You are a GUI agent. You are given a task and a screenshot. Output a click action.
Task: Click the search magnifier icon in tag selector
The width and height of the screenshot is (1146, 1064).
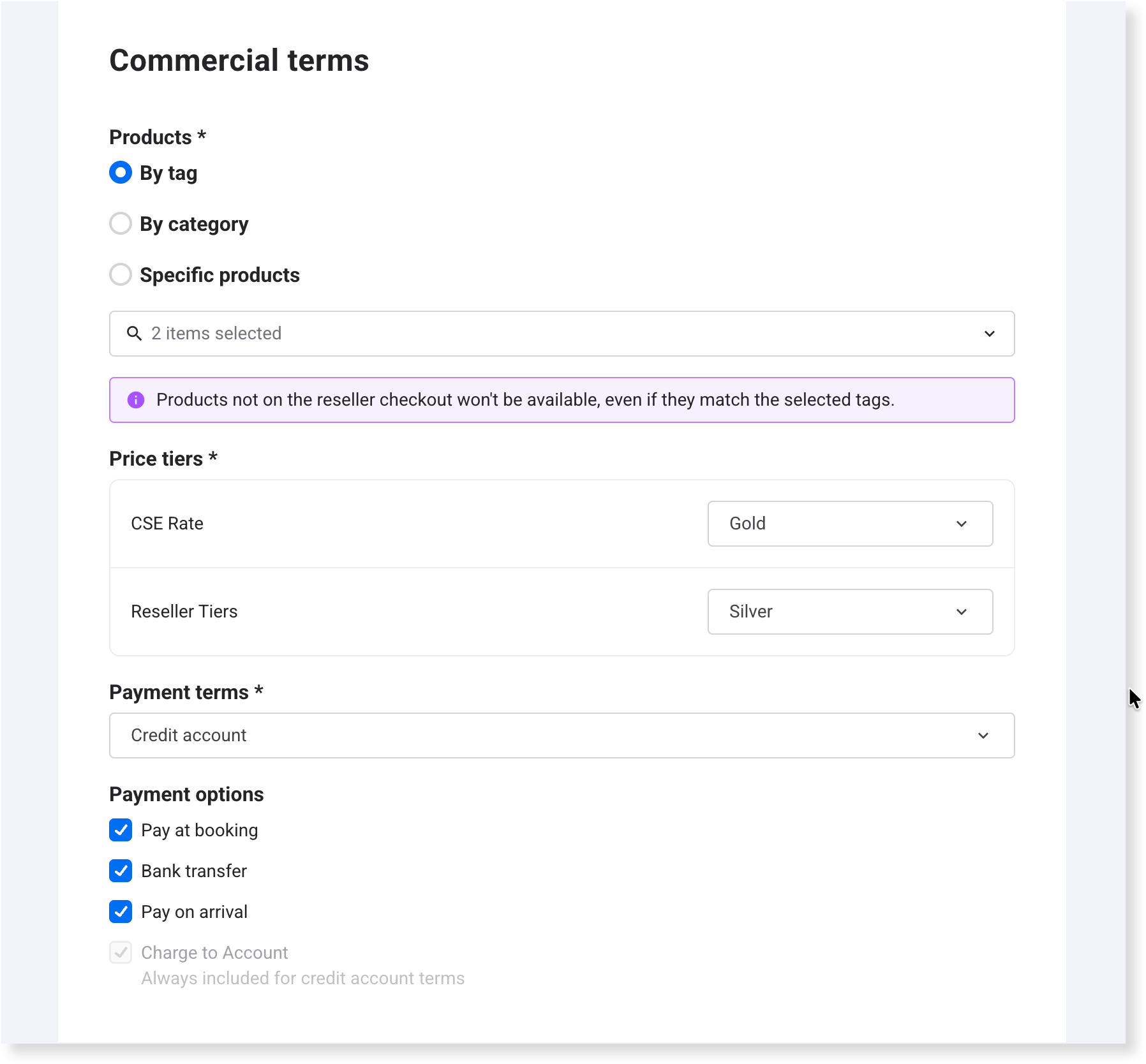tap(134, 334)
